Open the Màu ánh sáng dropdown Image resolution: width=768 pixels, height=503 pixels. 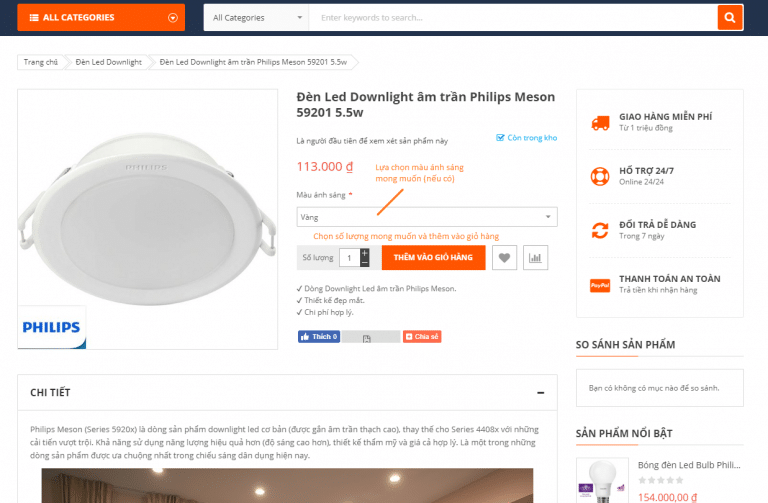coord(427,217)
